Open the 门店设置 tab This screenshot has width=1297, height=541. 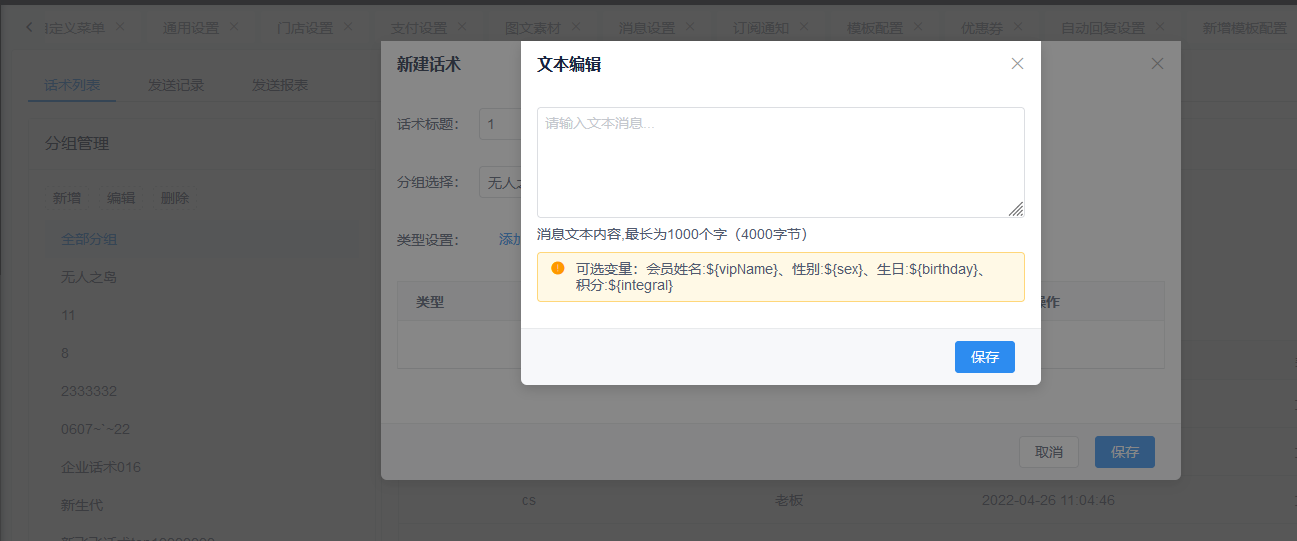click(304, 28)
